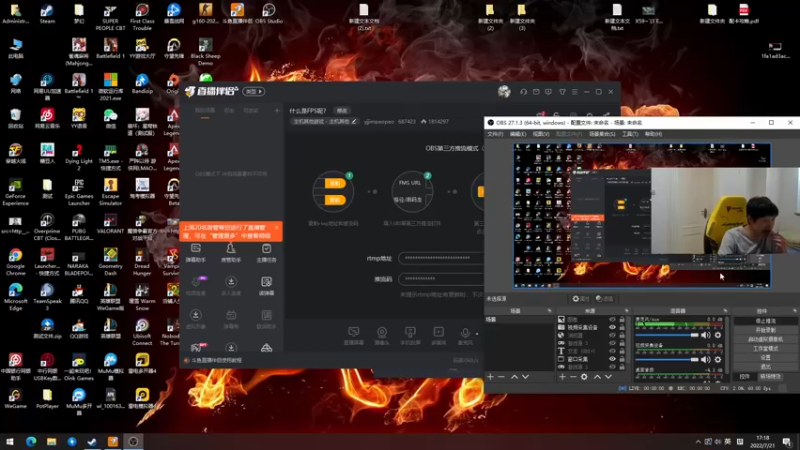Click the OBS preview canvas
800x450 pixels.
point(642,216)
